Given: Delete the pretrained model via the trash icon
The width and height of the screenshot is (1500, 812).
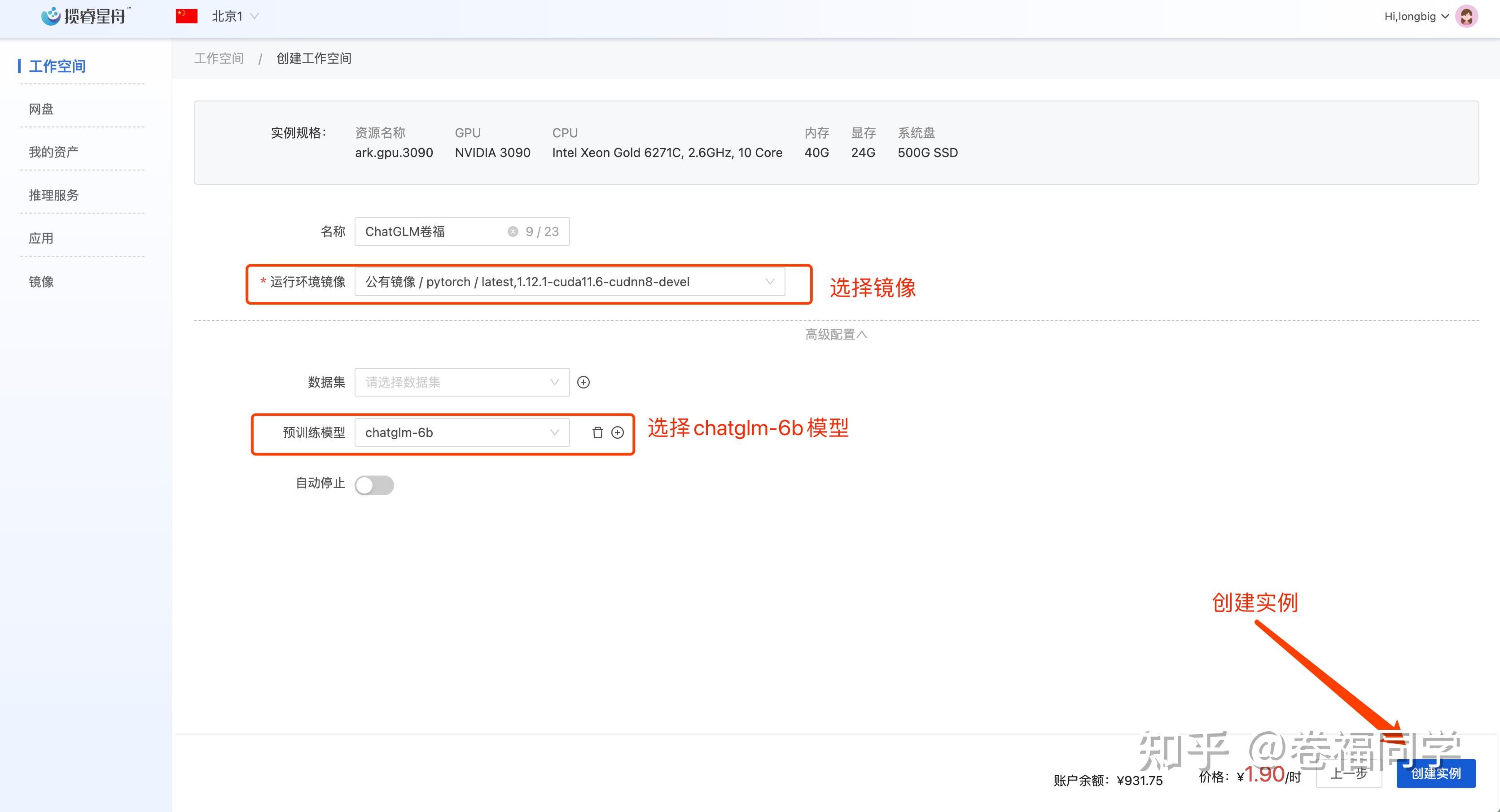Looking at the screenshot, I should [597, 432].
